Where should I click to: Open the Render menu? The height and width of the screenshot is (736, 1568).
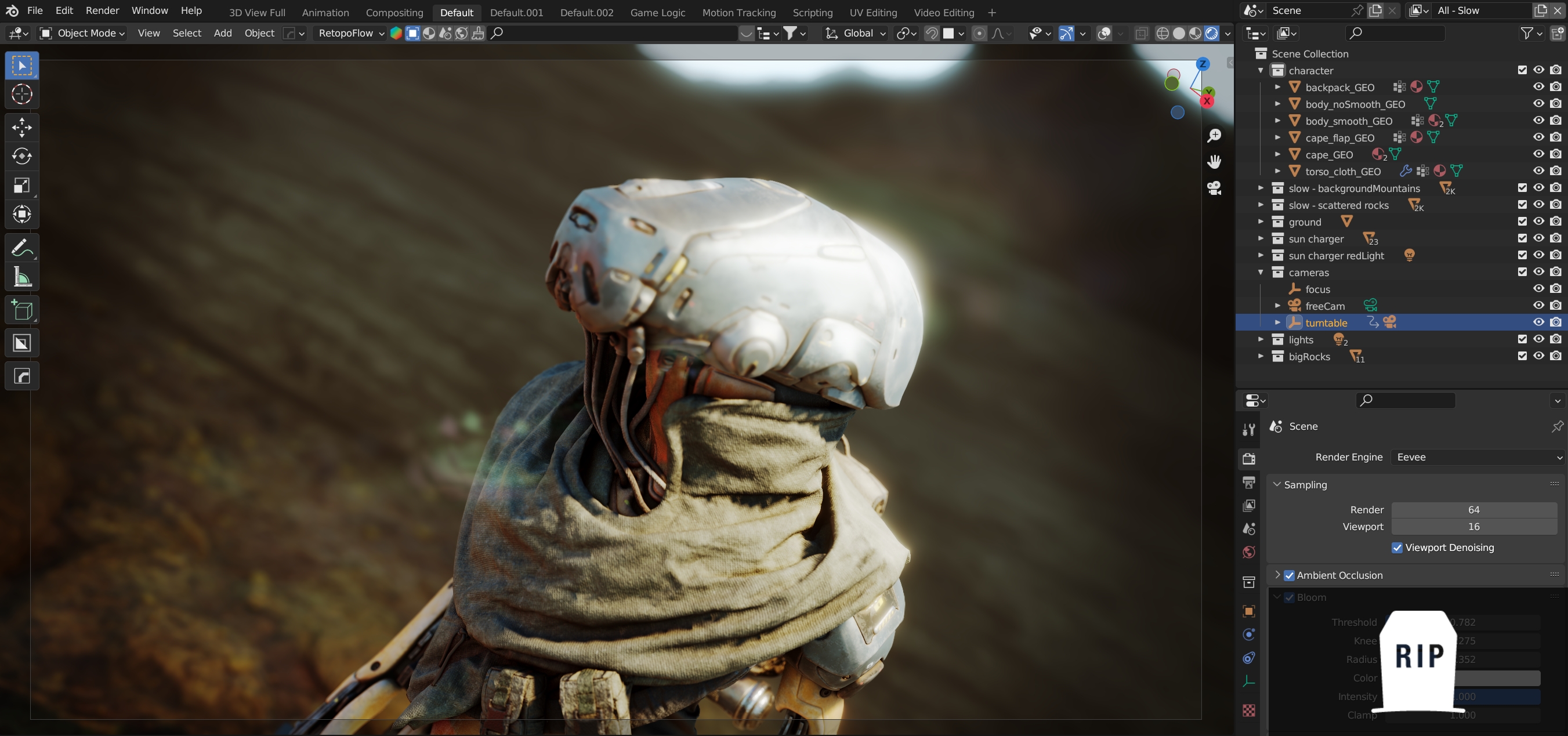[102, 11]
